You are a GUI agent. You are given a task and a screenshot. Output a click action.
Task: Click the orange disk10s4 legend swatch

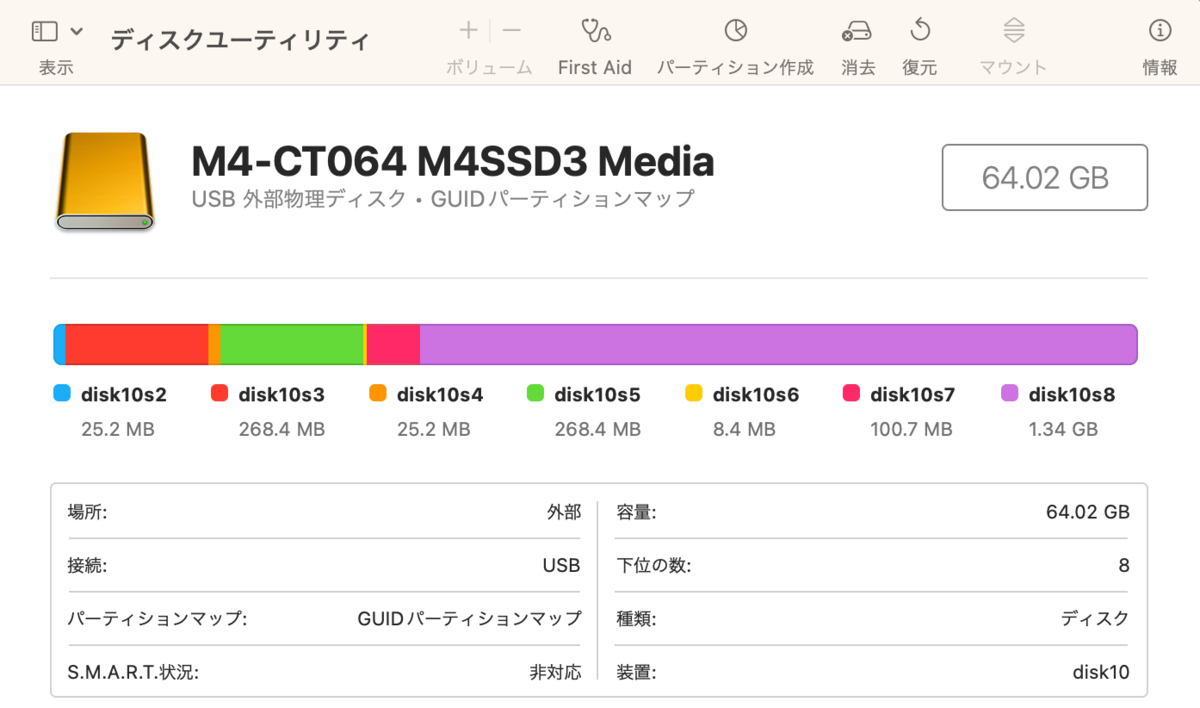(x=377, y=393)
